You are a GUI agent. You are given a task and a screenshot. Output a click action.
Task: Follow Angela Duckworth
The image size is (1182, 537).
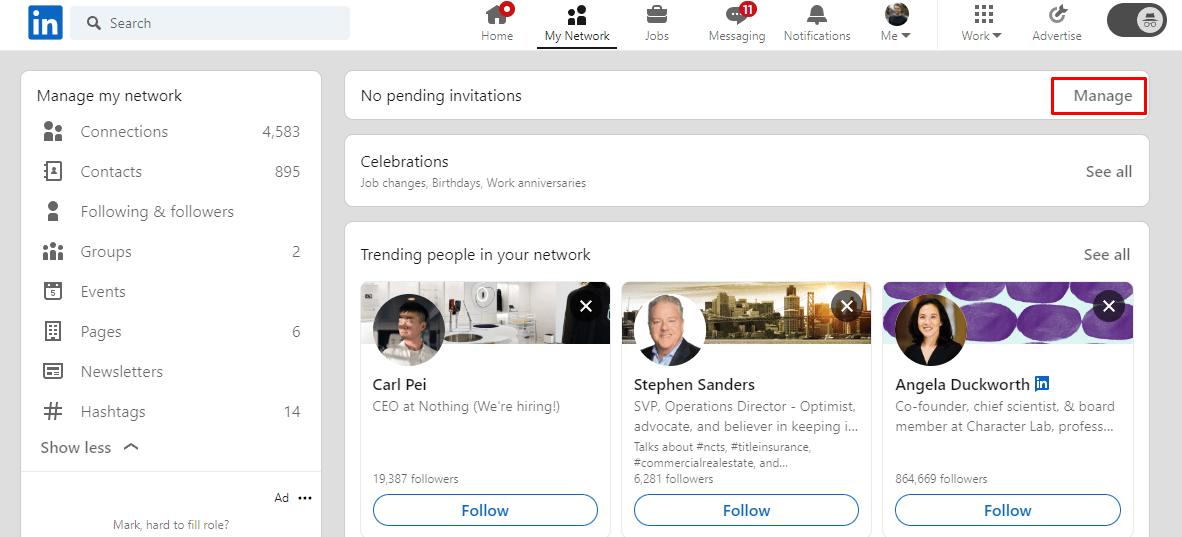[x=1008, y=511]
